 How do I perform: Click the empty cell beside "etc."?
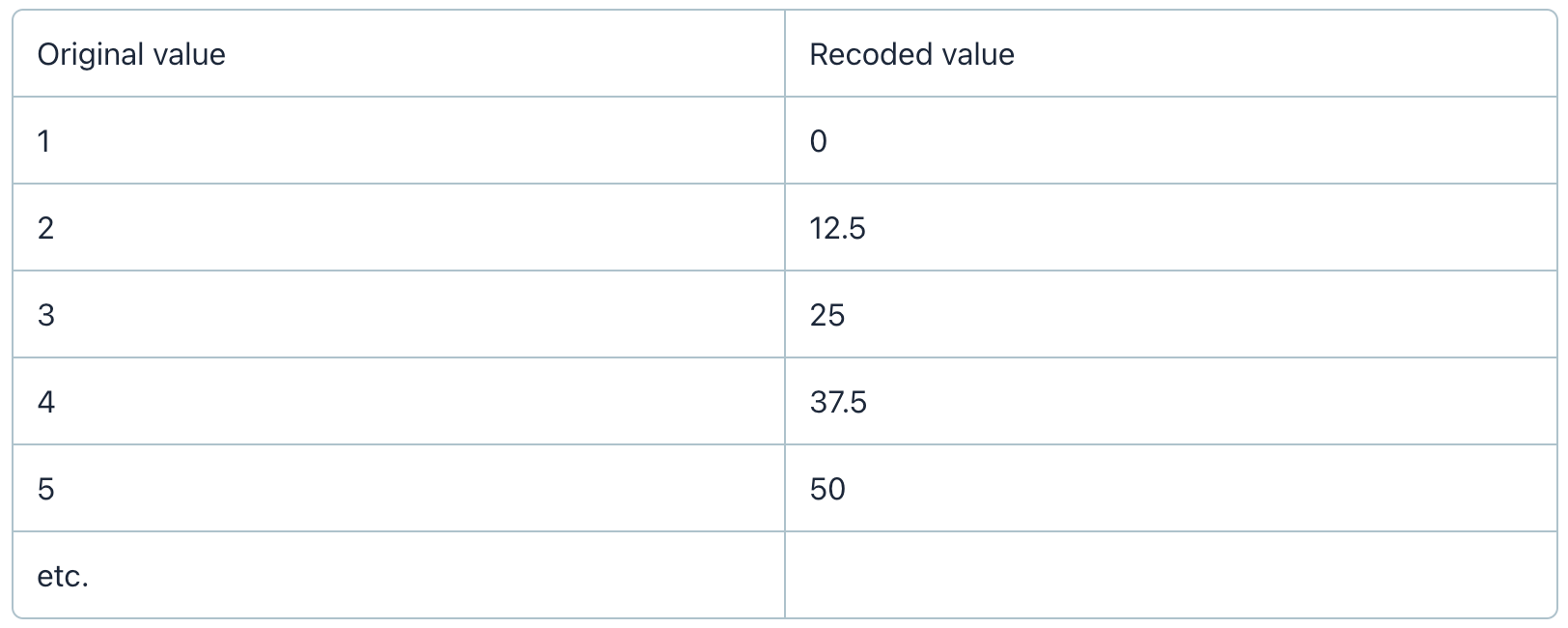click(x=1170, y=575)
